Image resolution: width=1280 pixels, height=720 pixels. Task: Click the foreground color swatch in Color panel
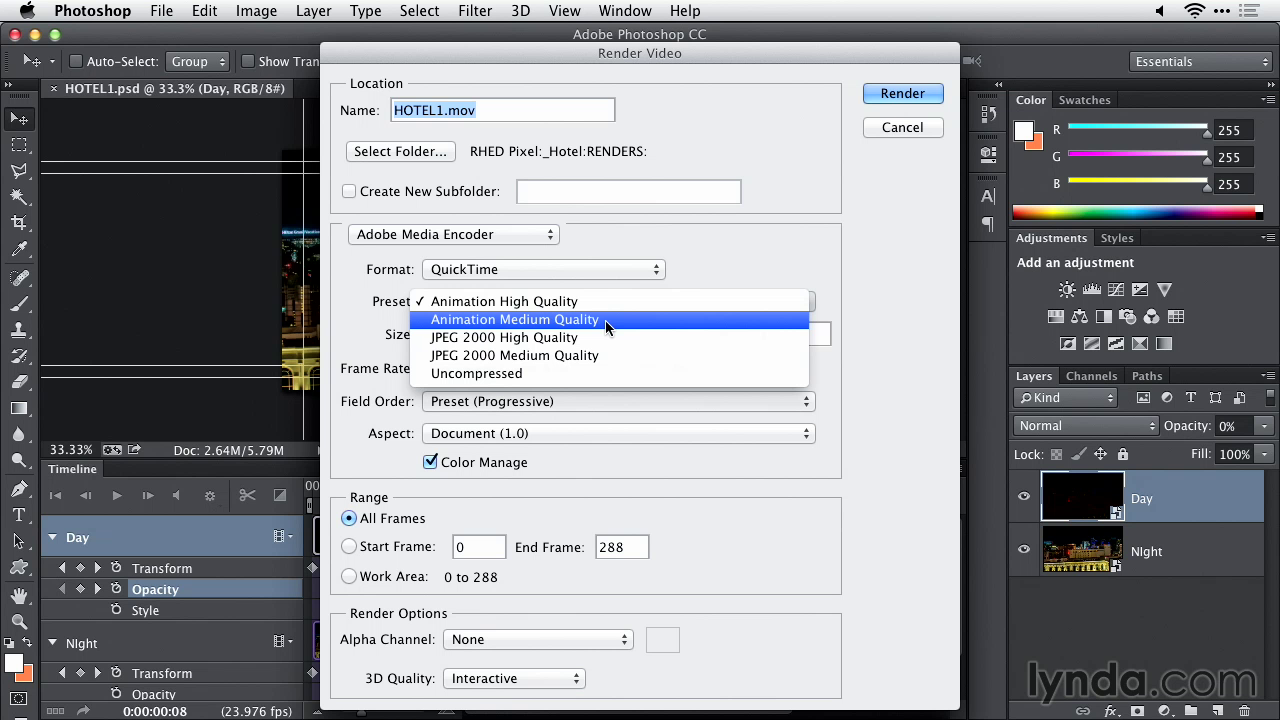1023,131
